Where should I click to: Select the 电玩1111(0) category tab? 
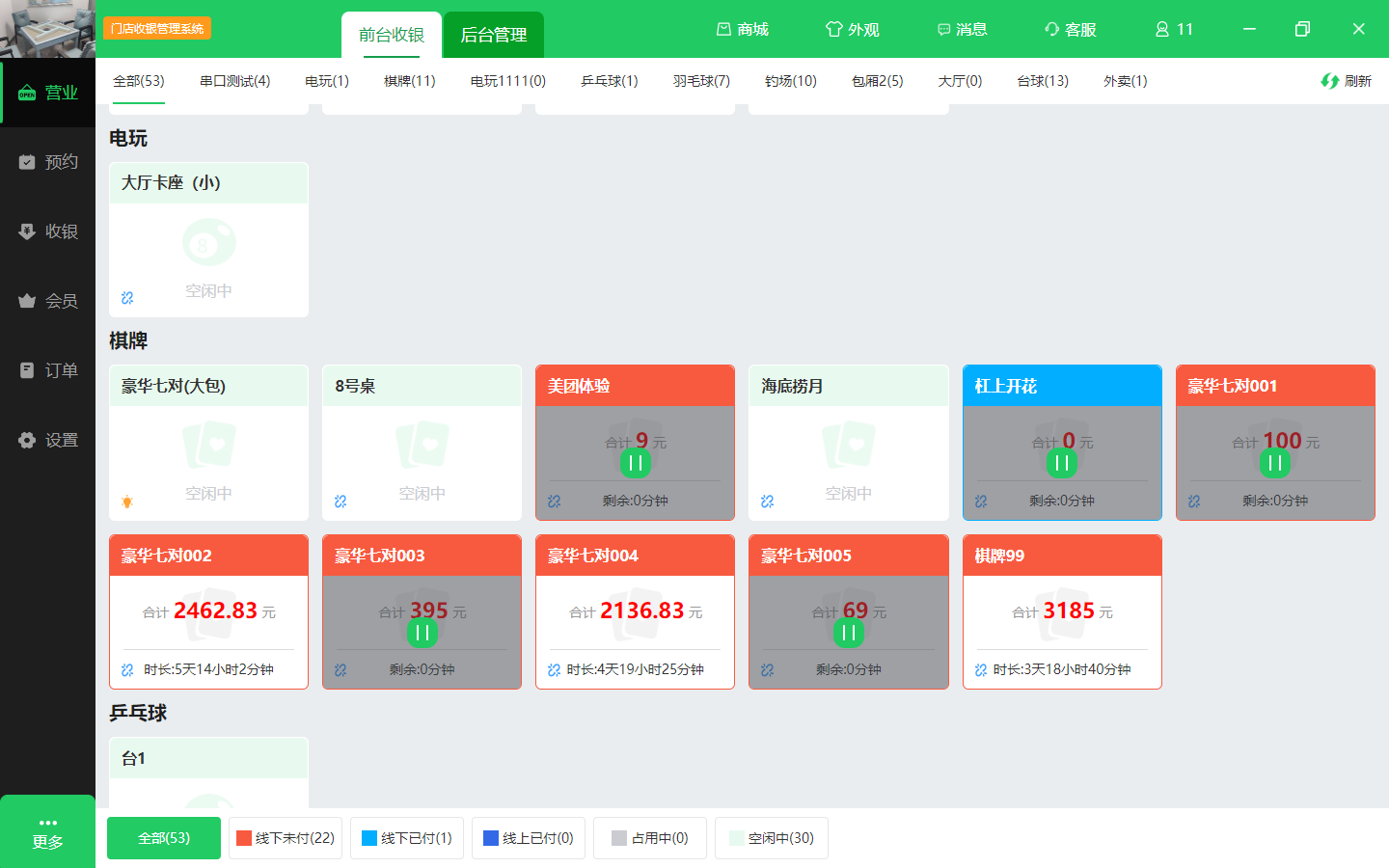point(508,81)
